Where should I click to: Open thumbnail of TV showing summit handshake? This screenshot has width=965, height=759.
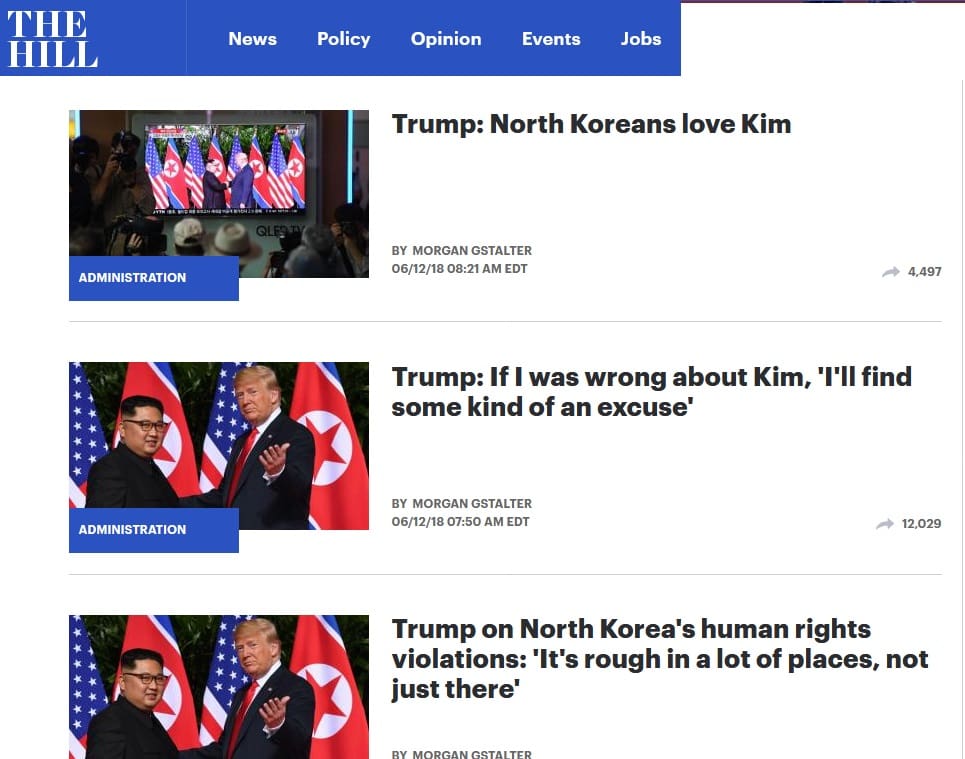219,193
